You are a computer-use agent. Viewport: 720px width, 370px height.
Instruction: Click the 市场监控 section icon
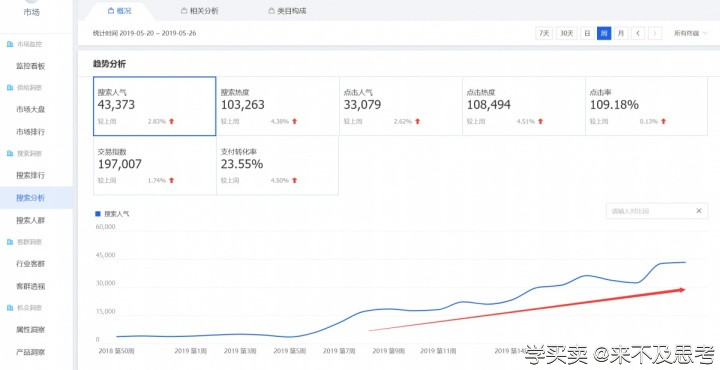point(10,45)
